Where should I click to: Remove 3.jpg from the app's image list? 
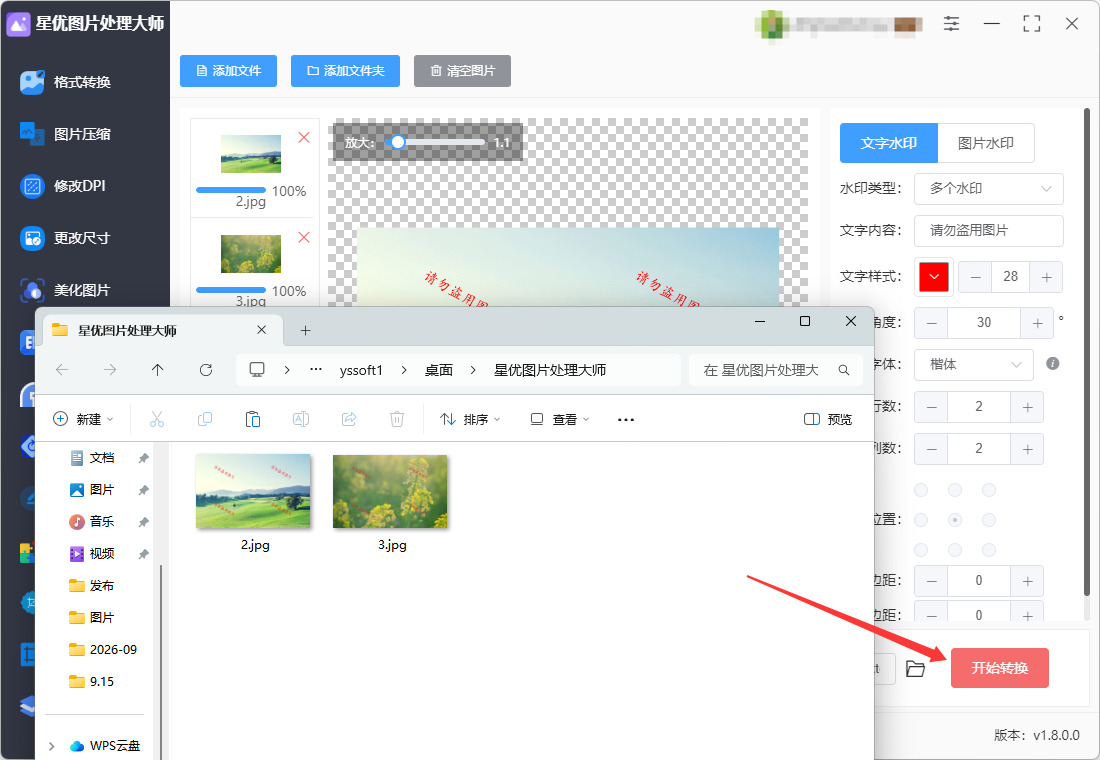pos(304,238)
